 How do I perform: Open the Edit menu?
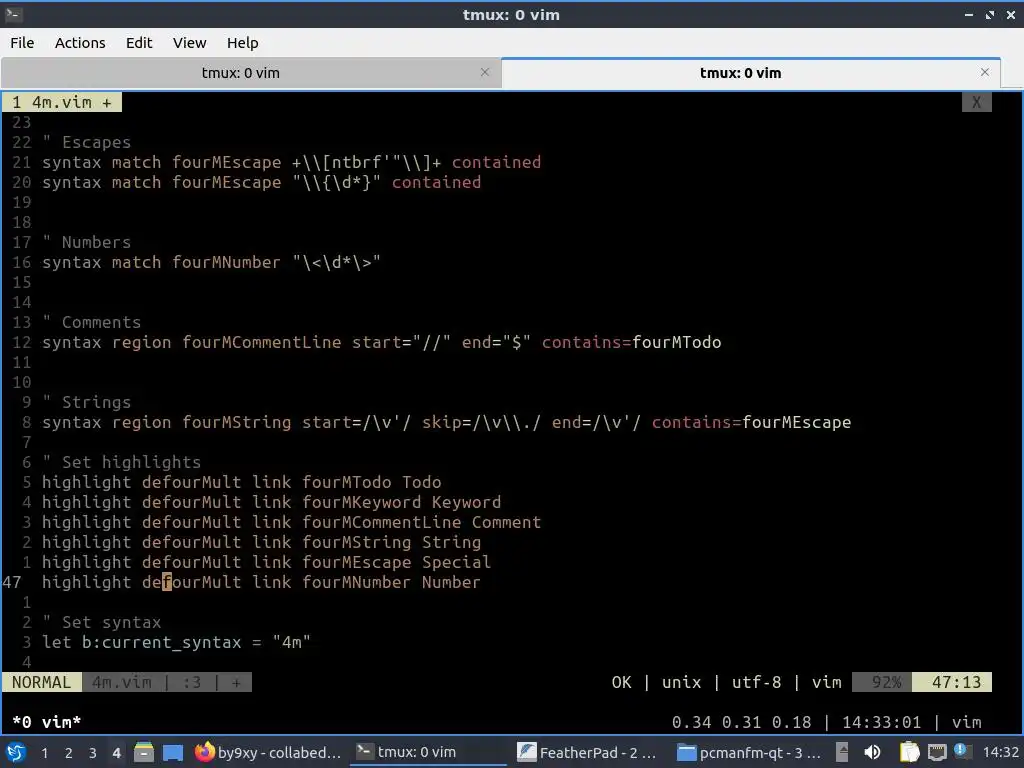[138, 42]
